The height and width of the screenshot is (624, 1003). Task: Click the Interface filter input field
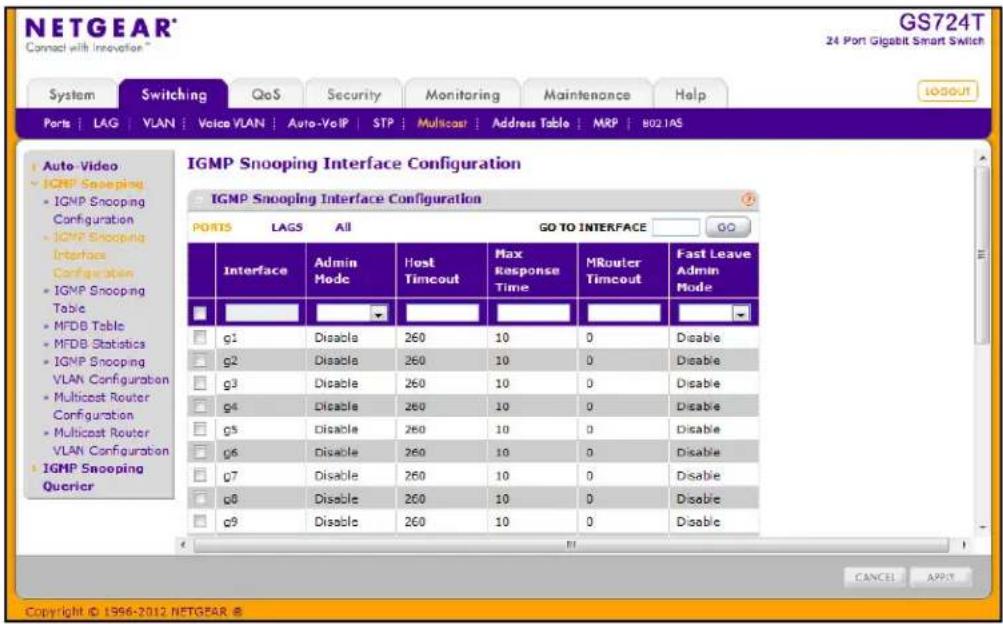[x=261, y=313]
